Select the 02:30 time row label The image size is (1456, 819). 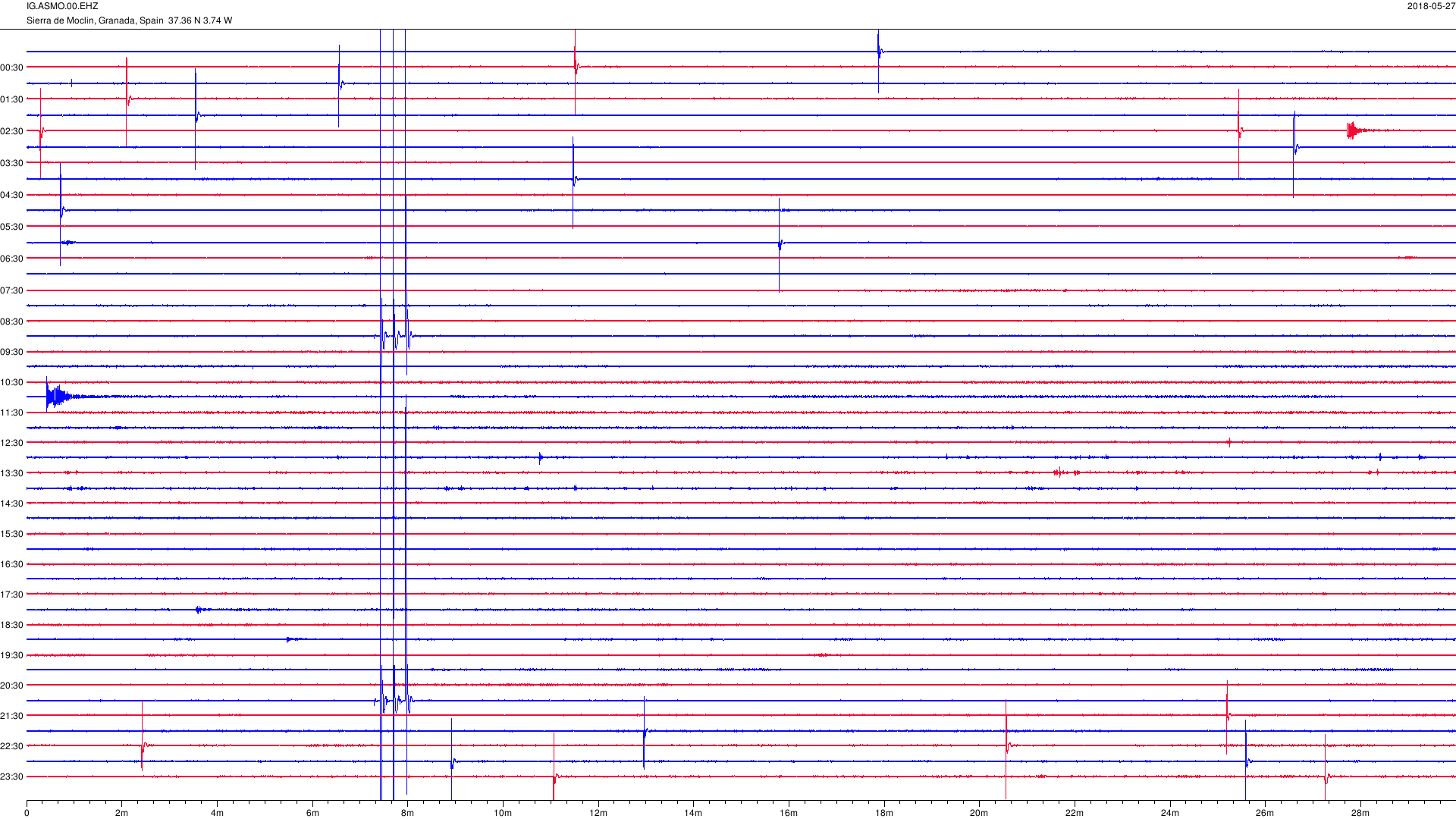[12, 131]
